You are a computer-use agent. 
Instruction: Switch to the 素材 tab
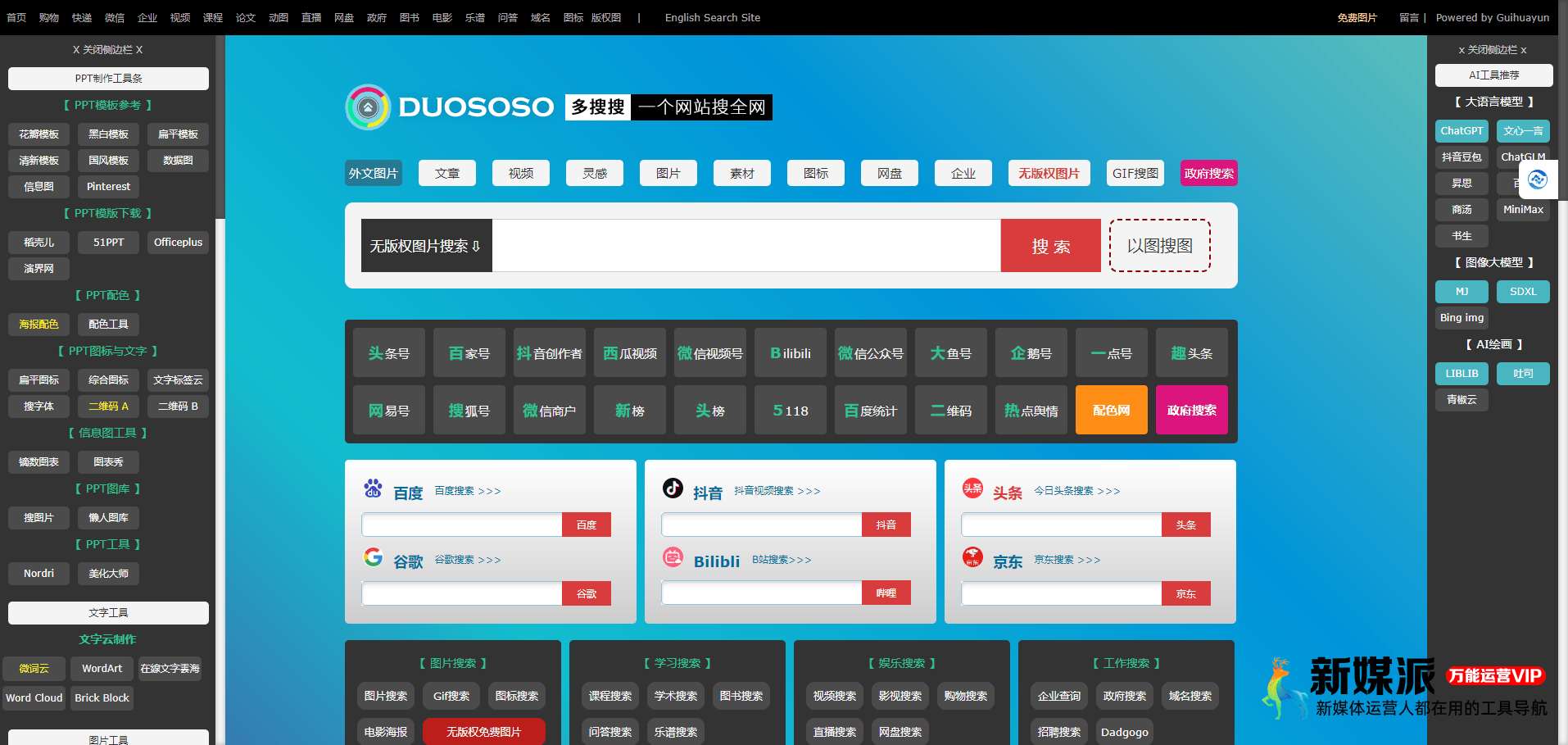pyautogui.click(x=742, y=173)
